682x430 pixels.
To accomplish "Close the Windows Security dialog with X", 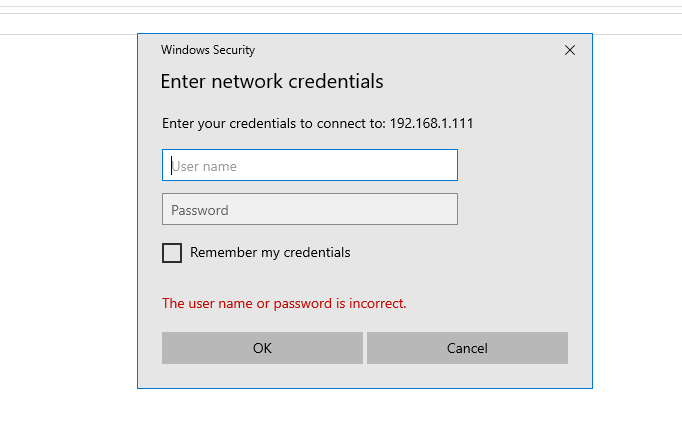I will click(570, 50).
